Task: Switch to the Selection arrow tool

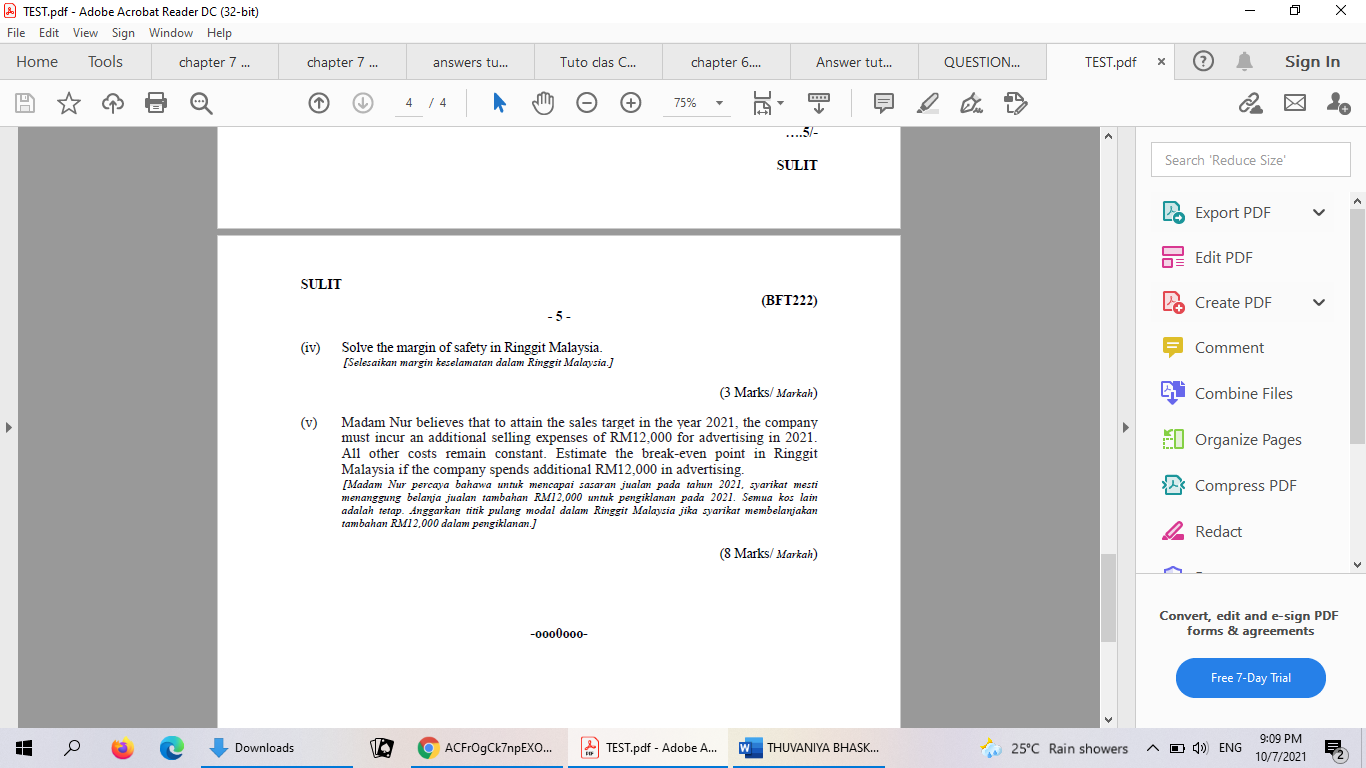Action: [498, 102]
